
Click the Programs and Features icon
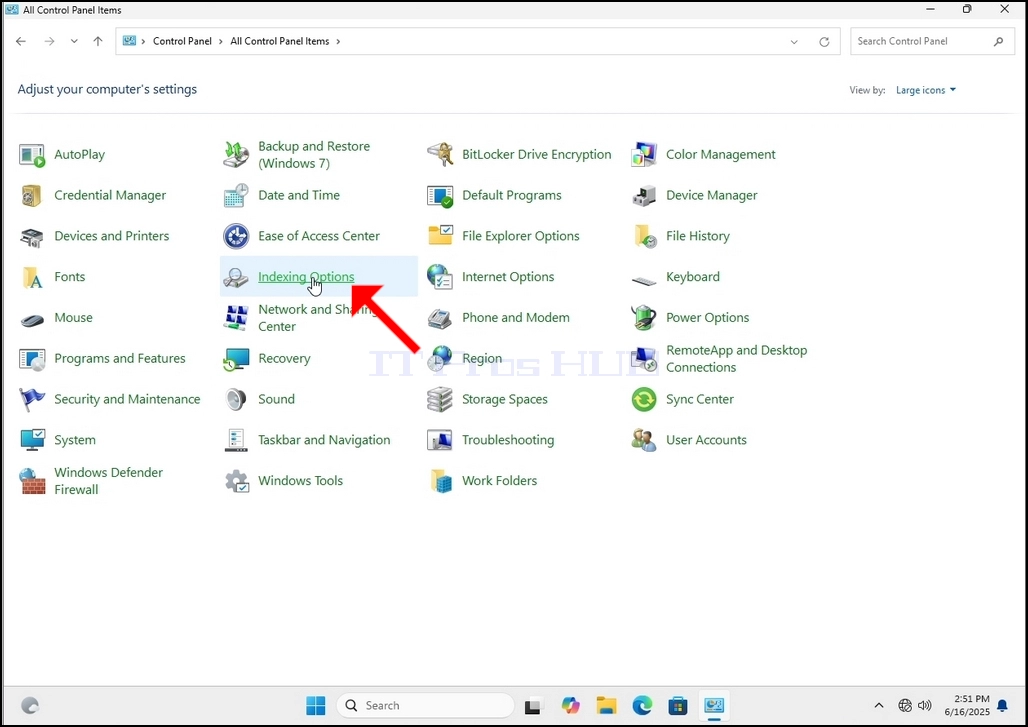(x=31, y=359)
